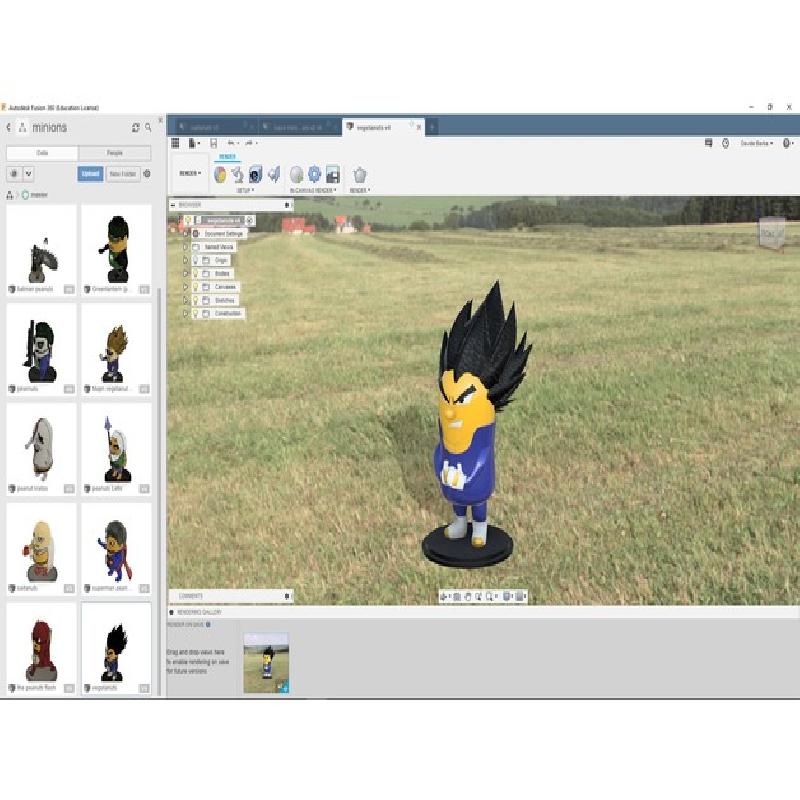Capture Image with the picture-save icon

[x=333, y=174]
